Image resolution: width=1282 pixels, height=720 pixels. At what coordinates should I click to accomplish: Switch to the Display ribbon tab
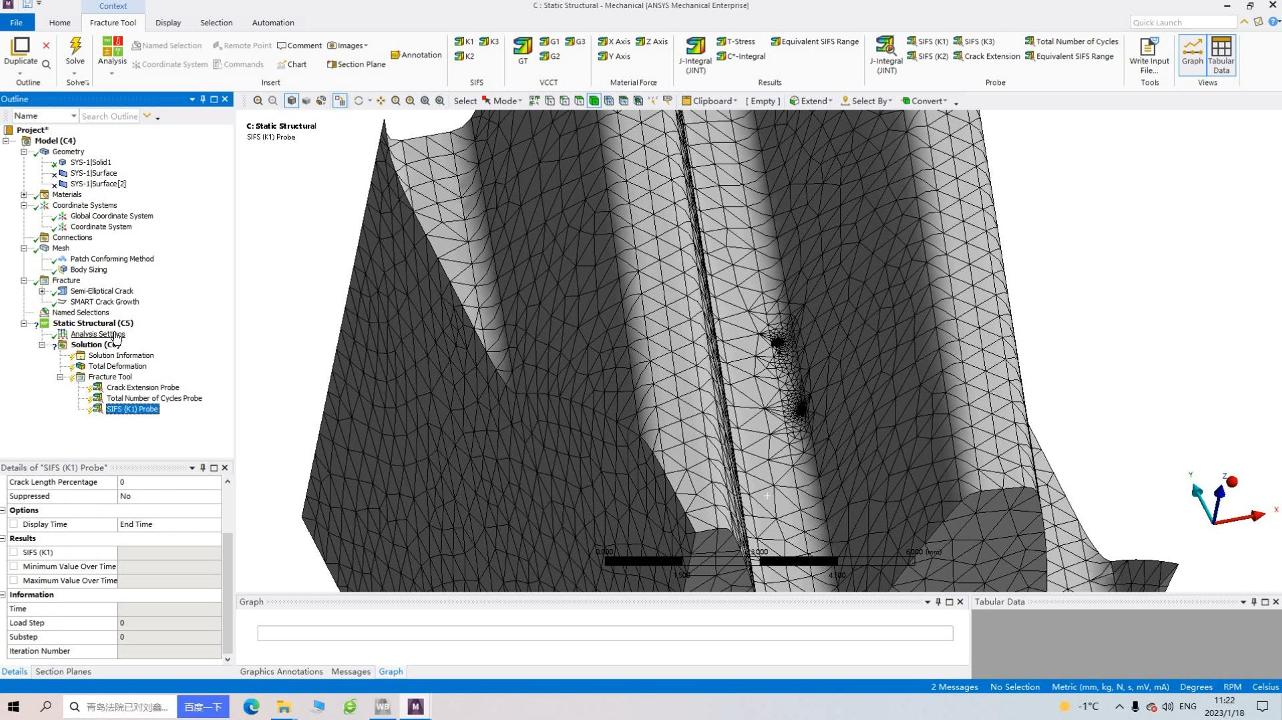pyautogui.click(x=168, y=22)
